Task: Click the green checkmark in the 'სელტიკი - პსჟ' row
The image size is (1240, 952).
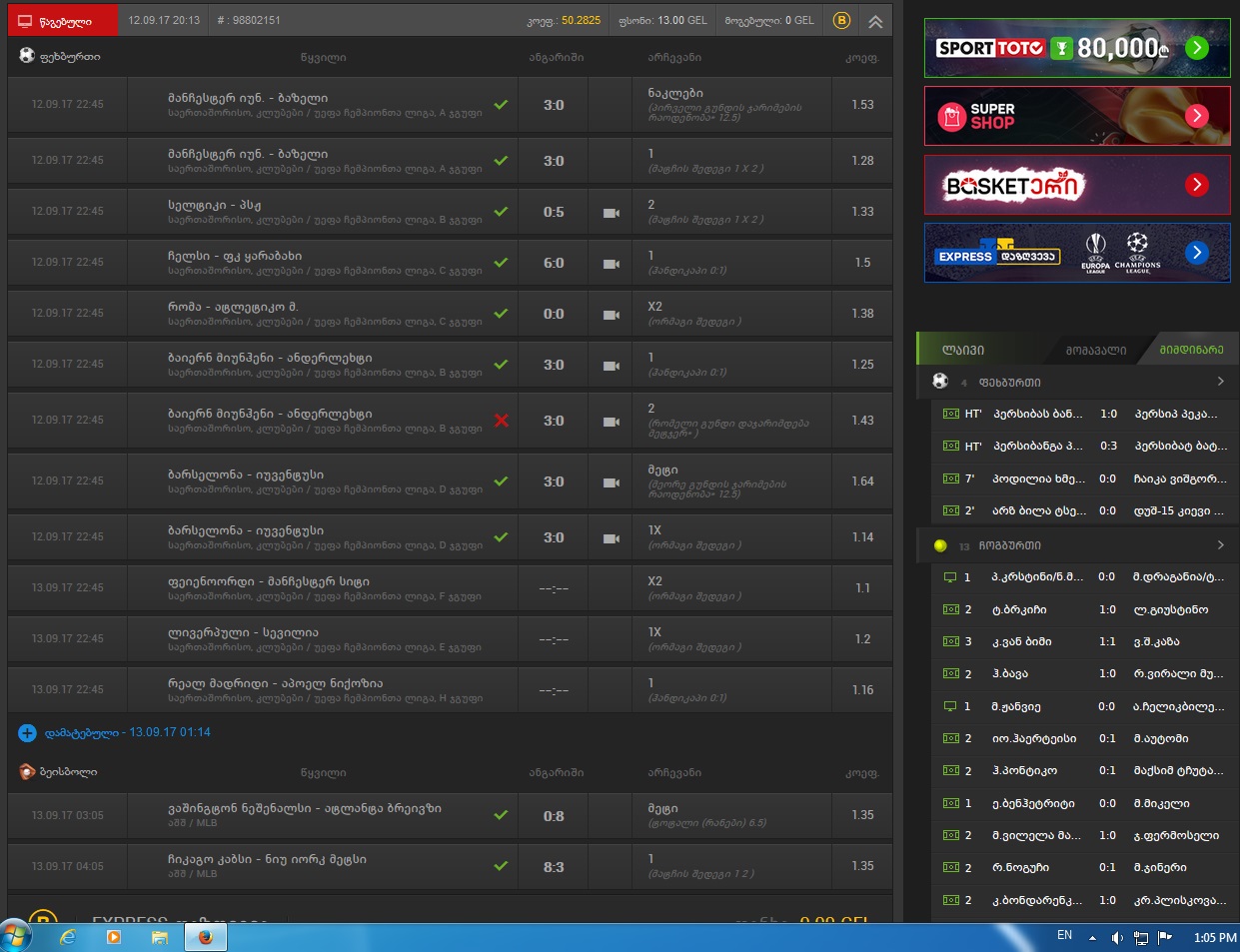Action: [501, 212]
